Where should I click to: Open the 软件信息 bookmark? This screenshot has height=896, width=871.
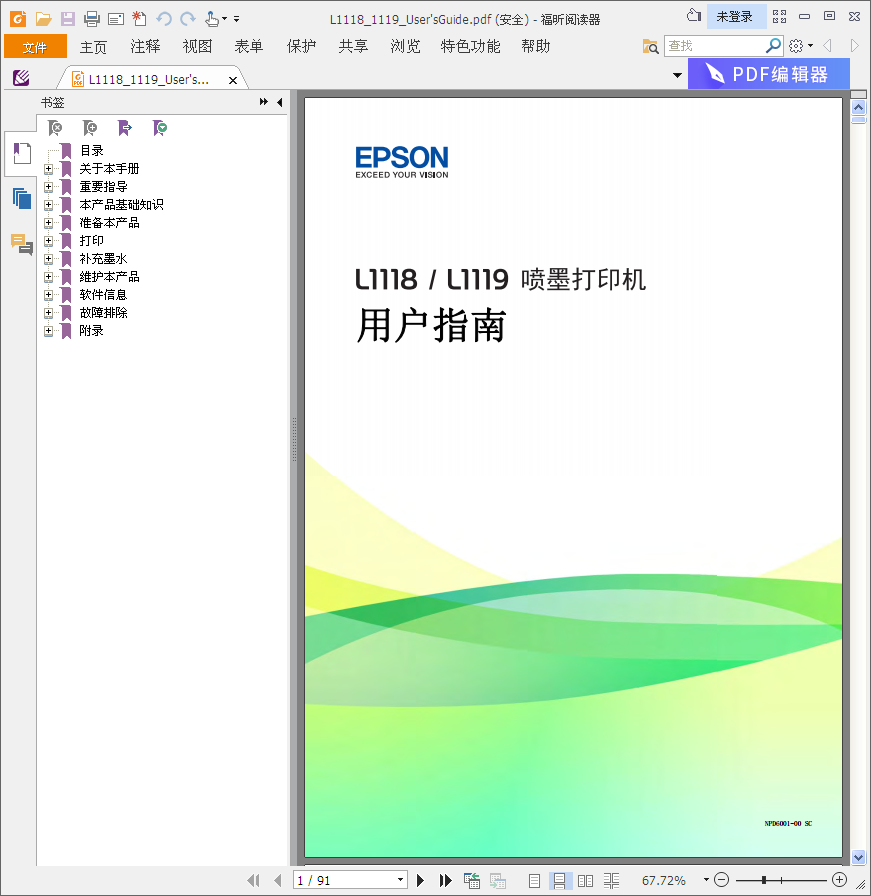(103, 295)
